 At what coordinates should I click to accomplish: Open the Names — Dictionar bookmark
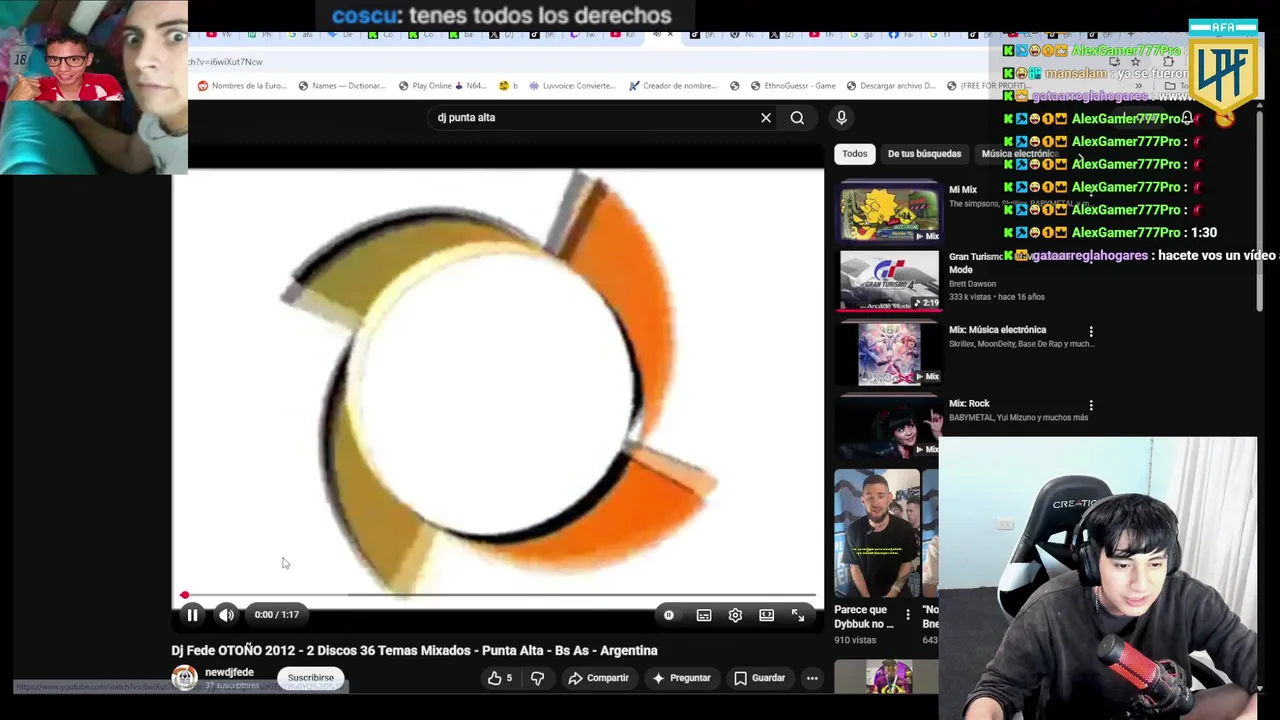coord(341,86)
